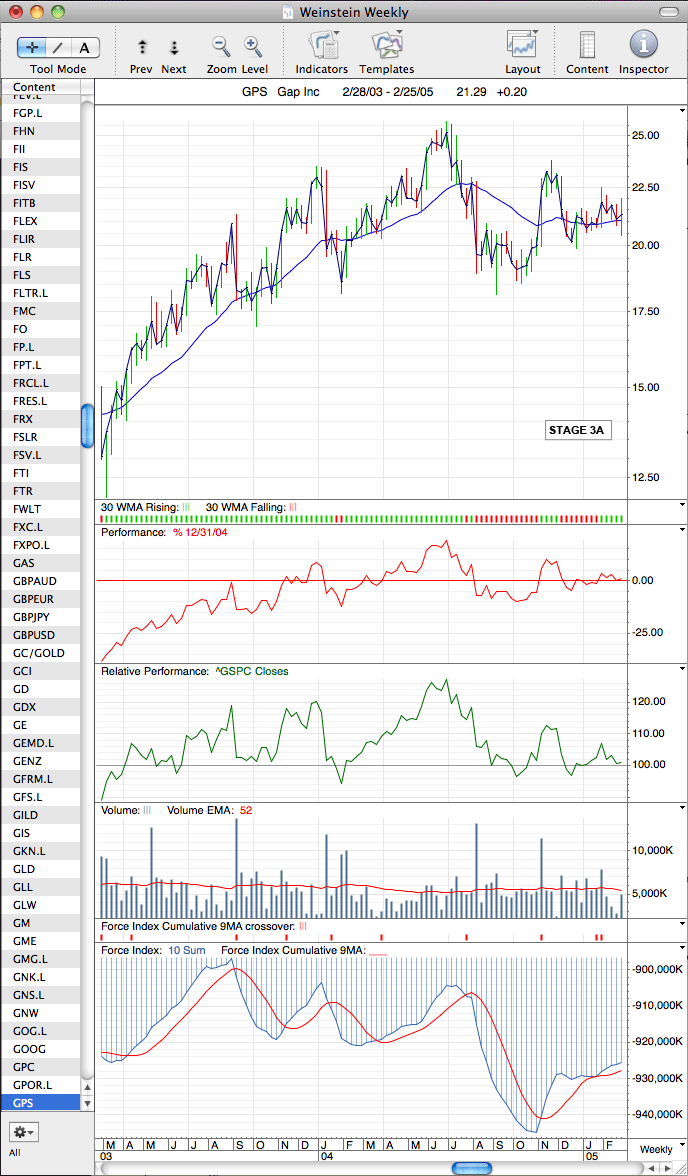
Task: Click the symbol list scrollbar thumb
Action: pyautogui.click(x=87, y=425)
